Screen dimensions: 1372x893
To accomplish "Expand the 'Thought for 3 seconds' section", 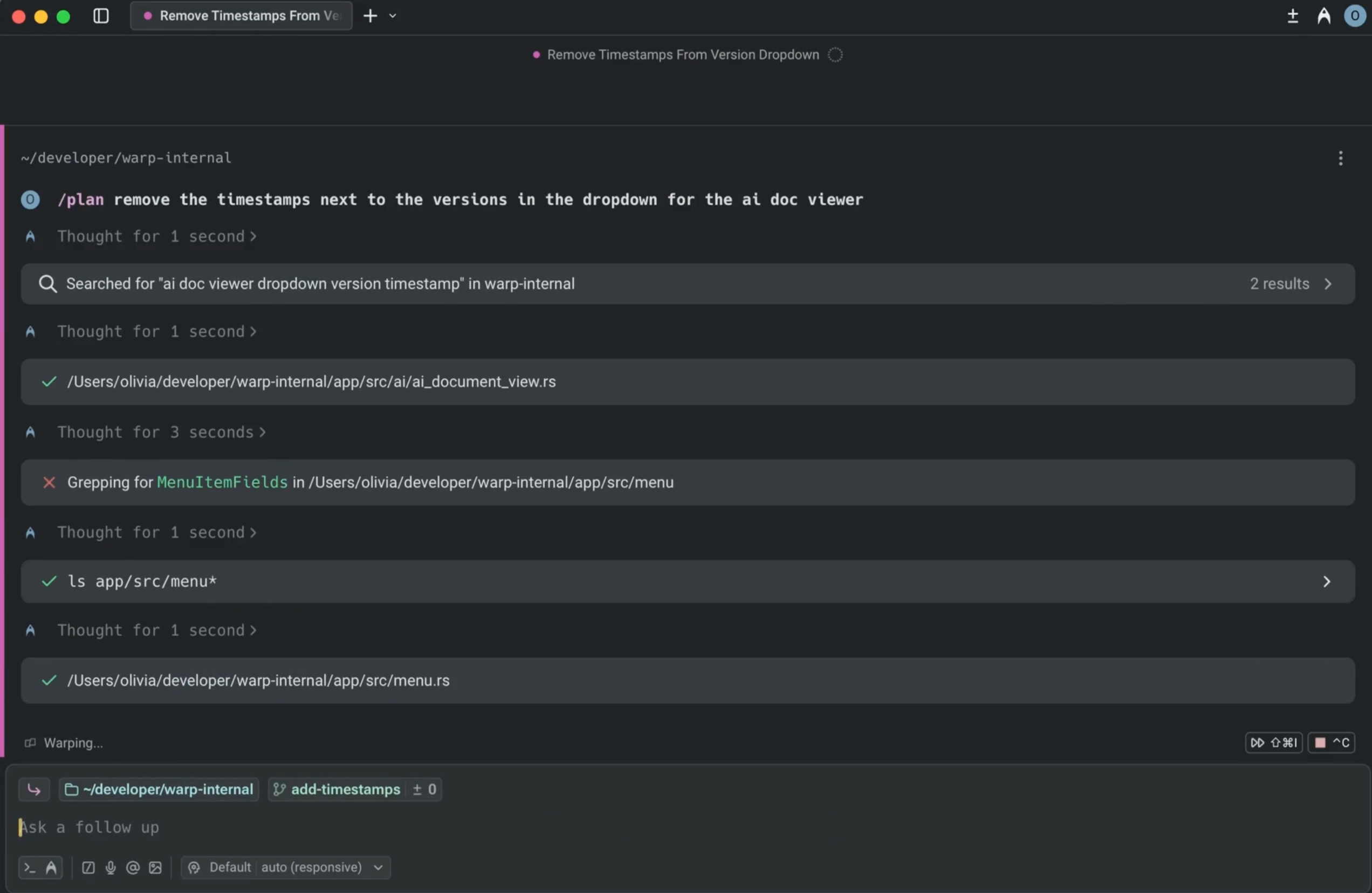I will point(161,432).
